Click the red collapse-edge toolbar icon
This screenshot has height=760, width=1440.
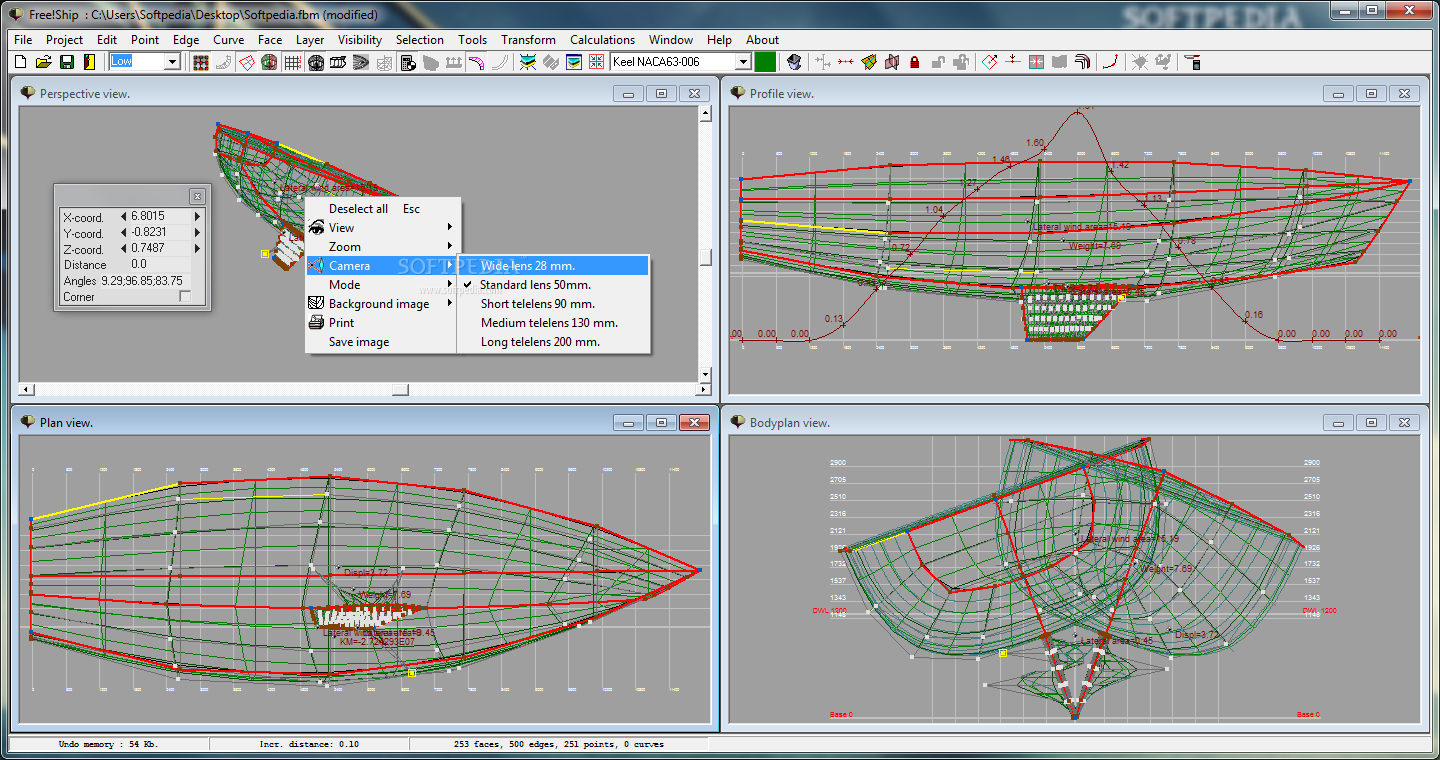click(x=845, y=62)
